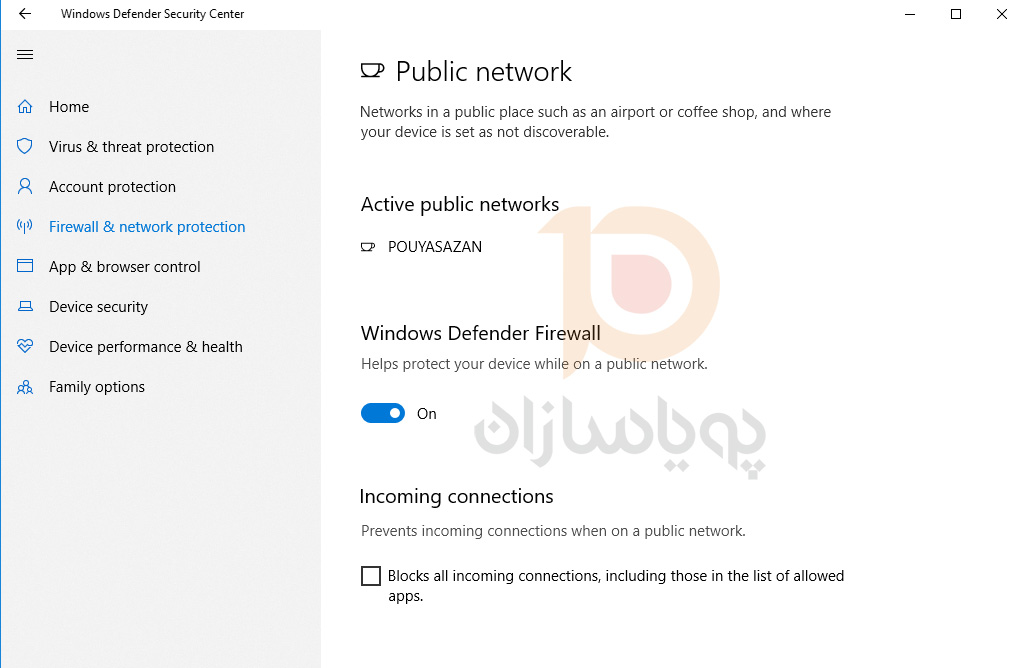This screenshot has height=668, width=1025.
Task: Click the Device performance heart icon
Action: click(x=25, y=346)
